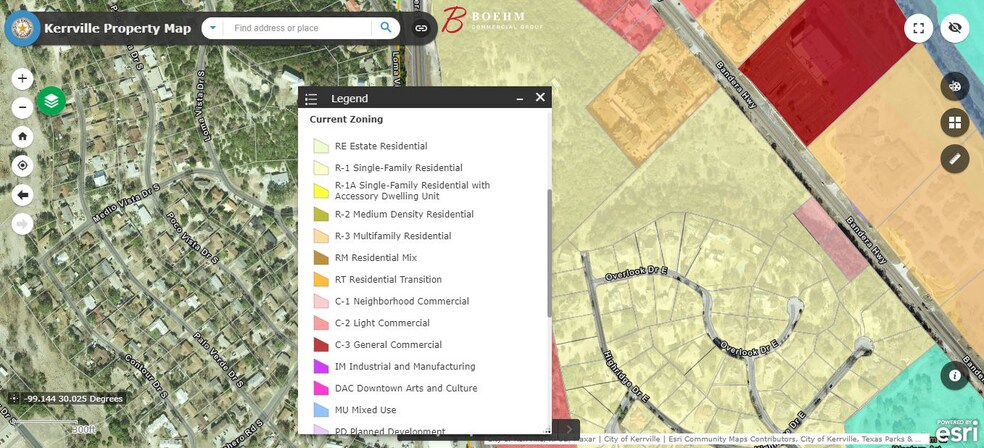The height and width of the screenshot is (448, 984).
Task: Open the info button near bottom right
Action: click(x=954, y=375)
